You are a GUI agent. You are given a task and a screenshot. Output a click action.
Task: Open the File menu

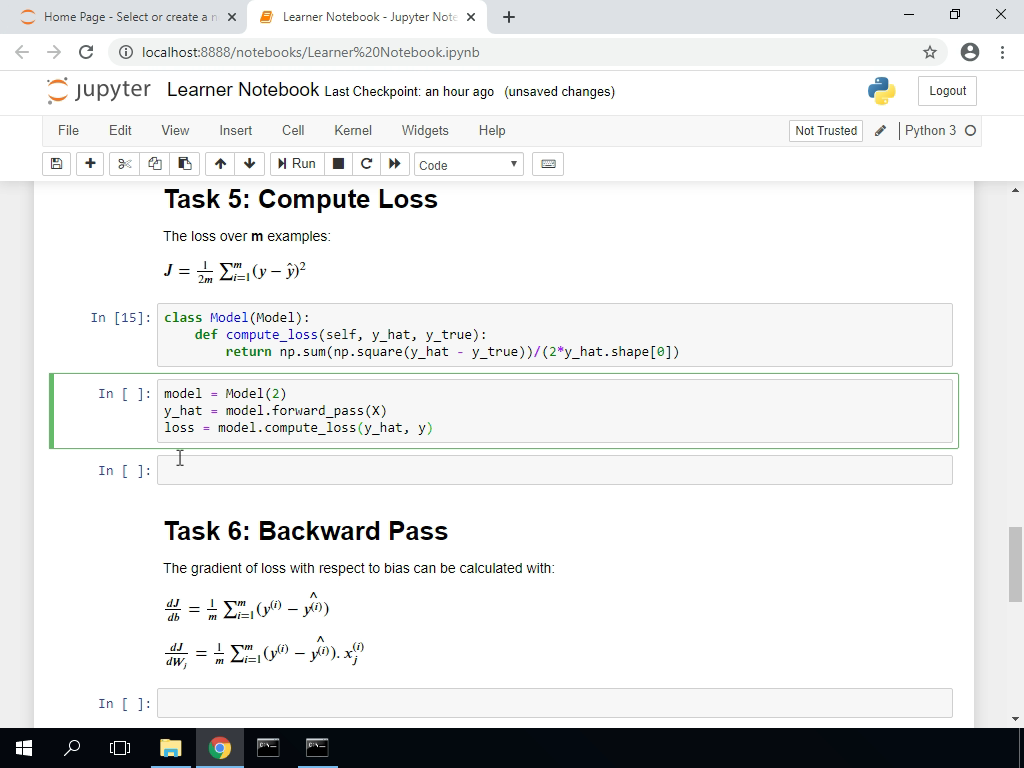pos(69,131)
